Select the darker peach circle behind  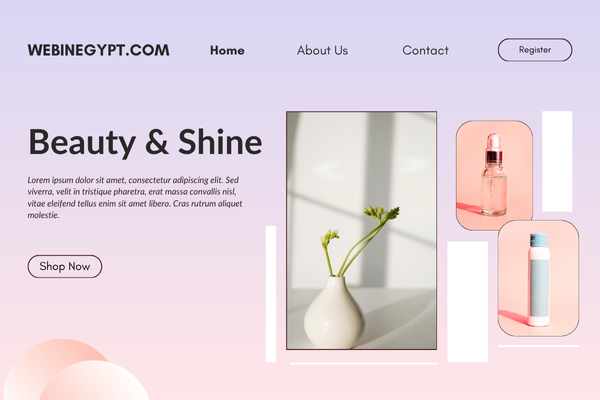pos(46,360)
